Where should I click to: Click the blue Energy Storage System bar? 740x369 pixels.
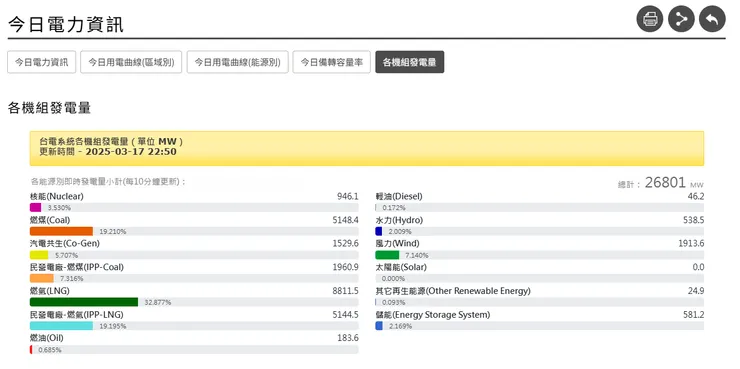(x=379, y=326)
